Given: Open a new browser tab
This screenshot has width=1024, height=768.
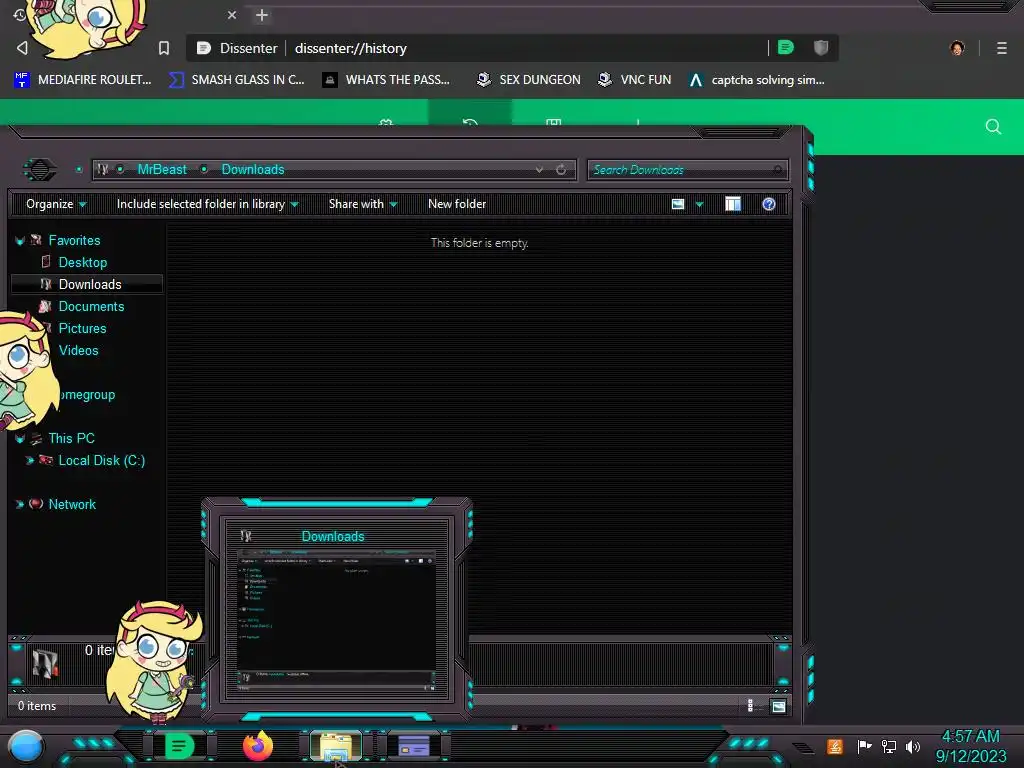Looking at the screenshot, I should click(261, 15).
